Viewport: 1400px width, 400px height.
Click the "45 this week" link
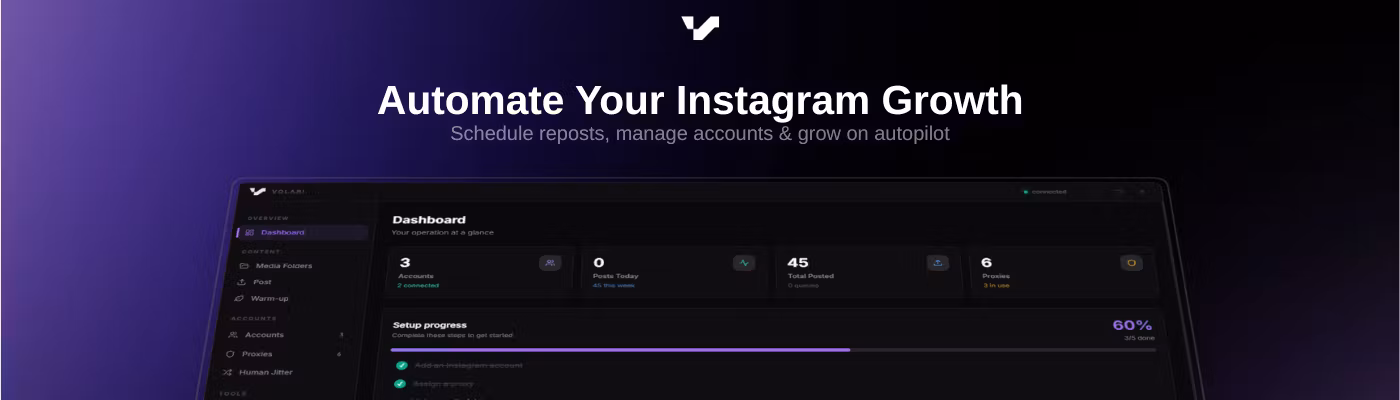(x=612, y=286)
